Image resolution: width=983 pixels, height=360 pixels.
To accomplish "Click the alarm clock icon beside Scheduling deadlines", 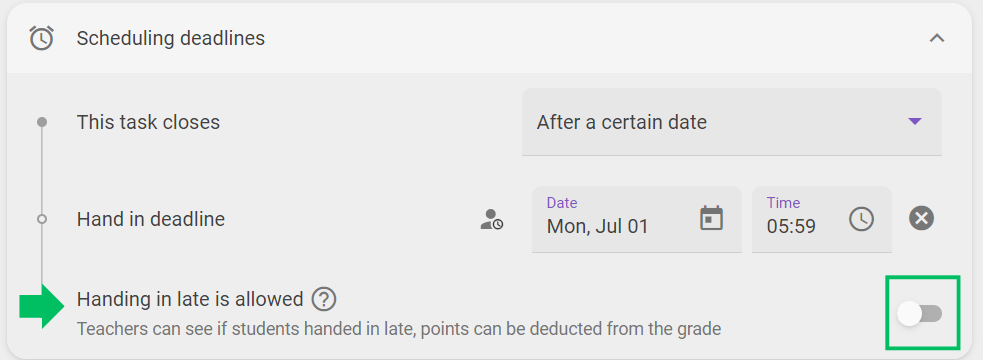I will [x=41, y=38].
